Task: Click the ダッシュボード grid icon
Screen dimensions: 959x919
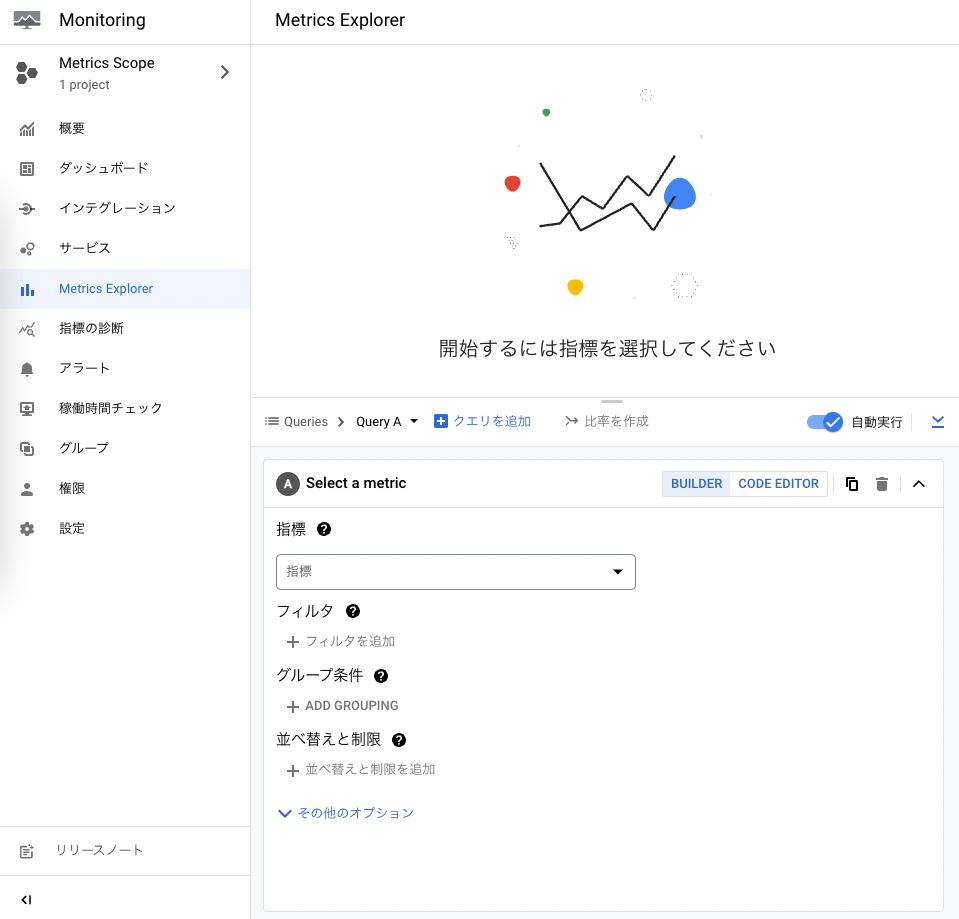Action: point(27,169)
